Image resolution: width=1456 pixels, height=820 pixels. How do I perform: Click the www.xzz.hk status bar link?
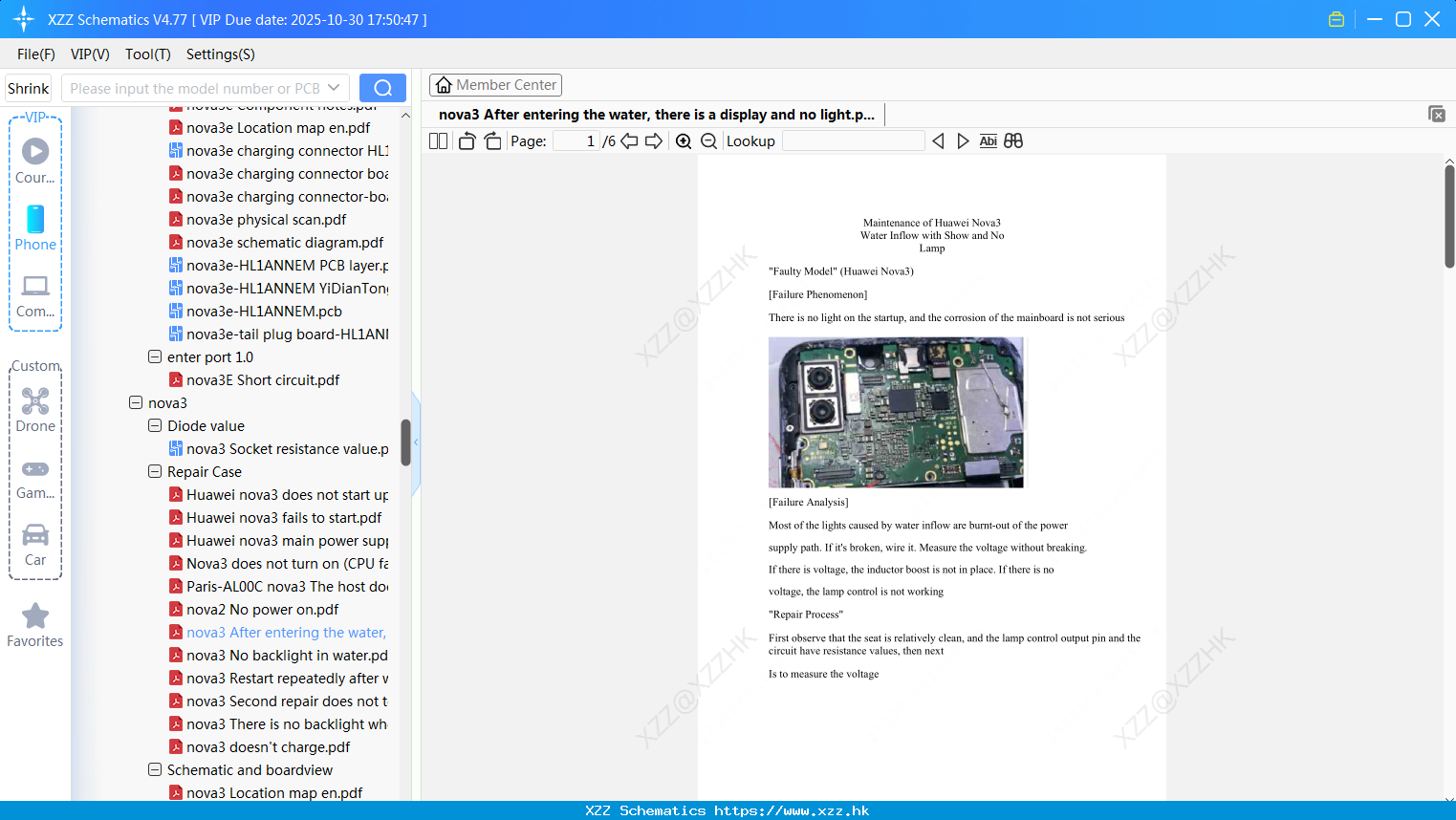[x=792, y=810]
